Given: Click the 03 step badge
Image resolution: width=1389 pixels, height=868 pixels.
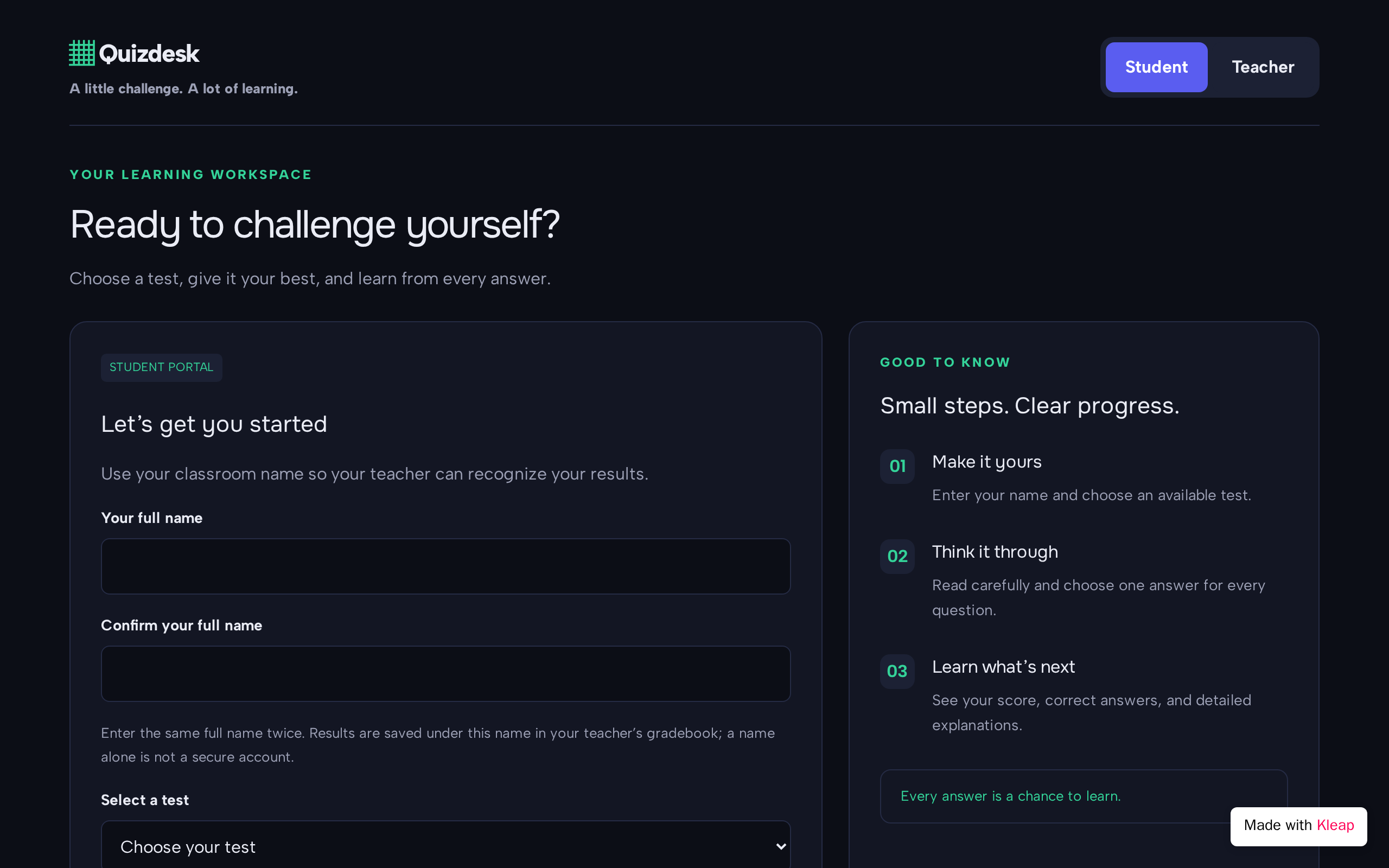Looking at the screenshot, I should click(897, 671).
